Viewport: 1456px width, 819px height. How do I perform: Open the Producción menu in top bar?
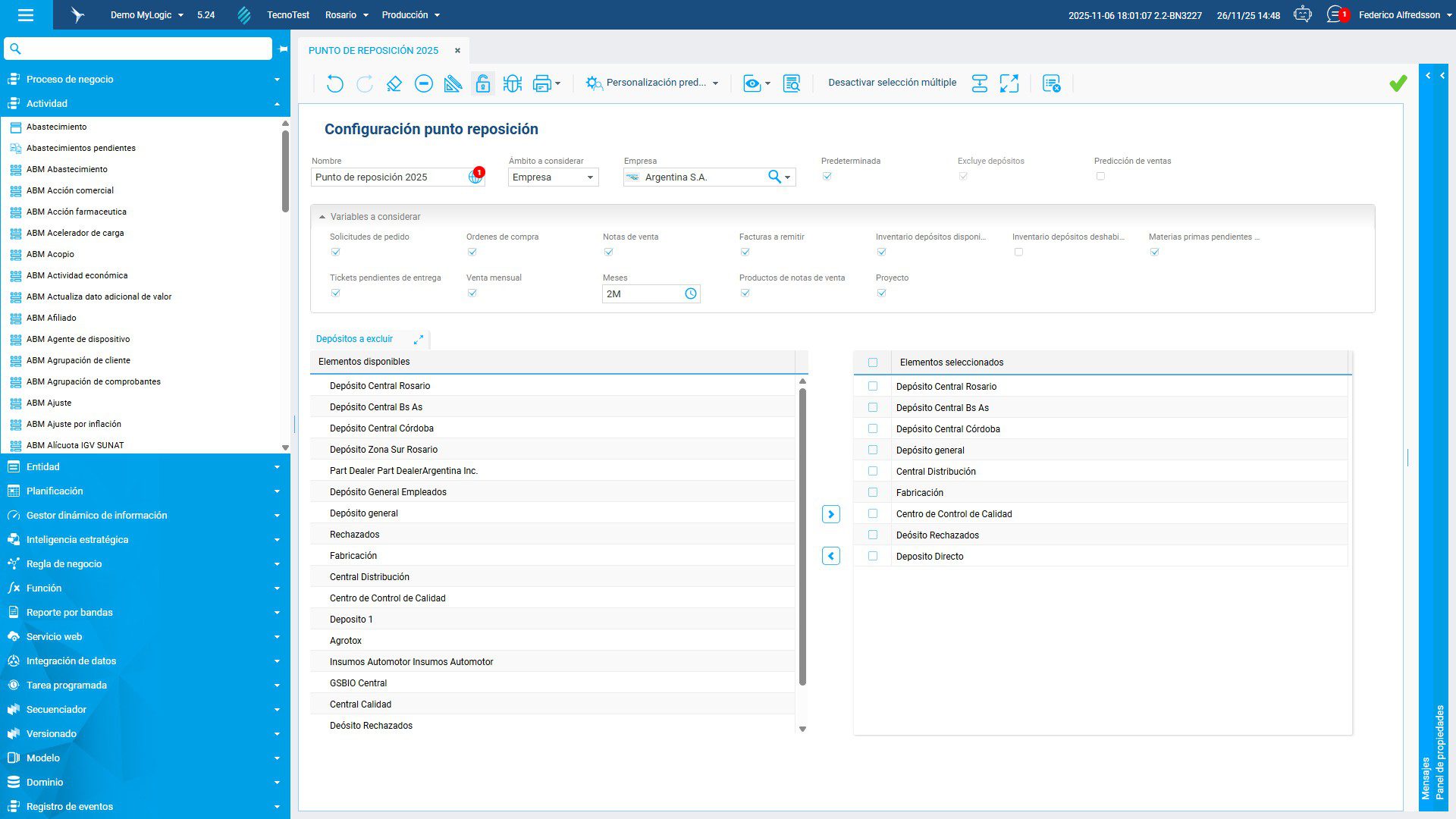point(410,14)
